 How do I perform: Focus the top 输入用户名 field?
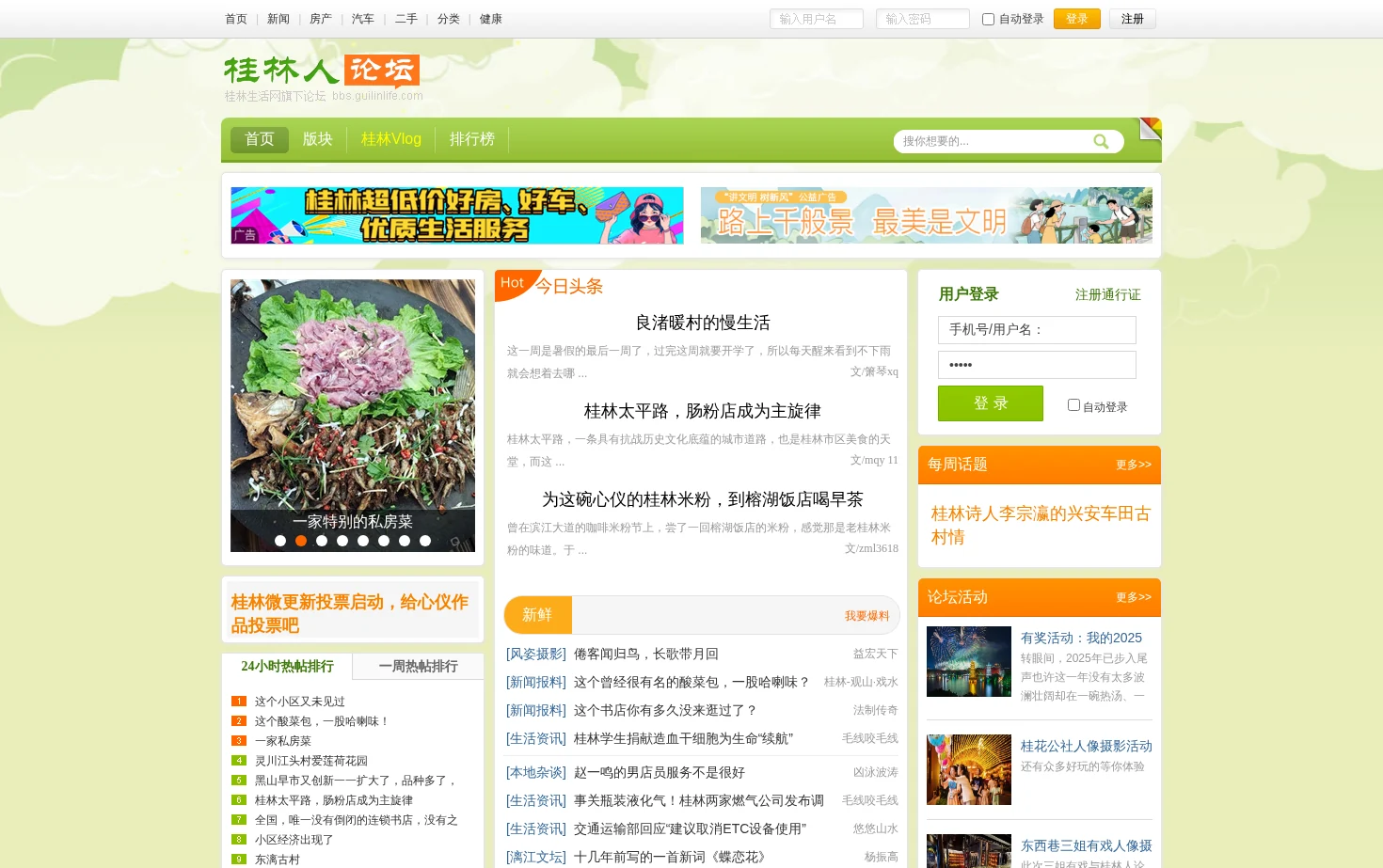(817, 19)
